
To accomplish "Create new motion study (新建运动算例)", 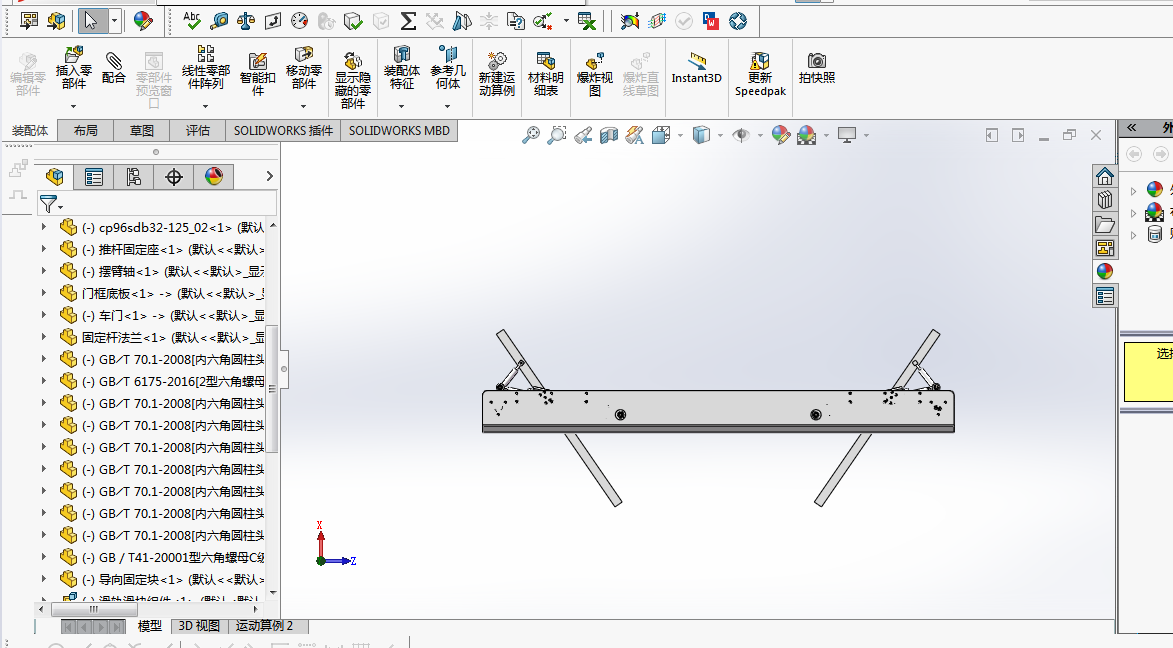I will (497, 73).
